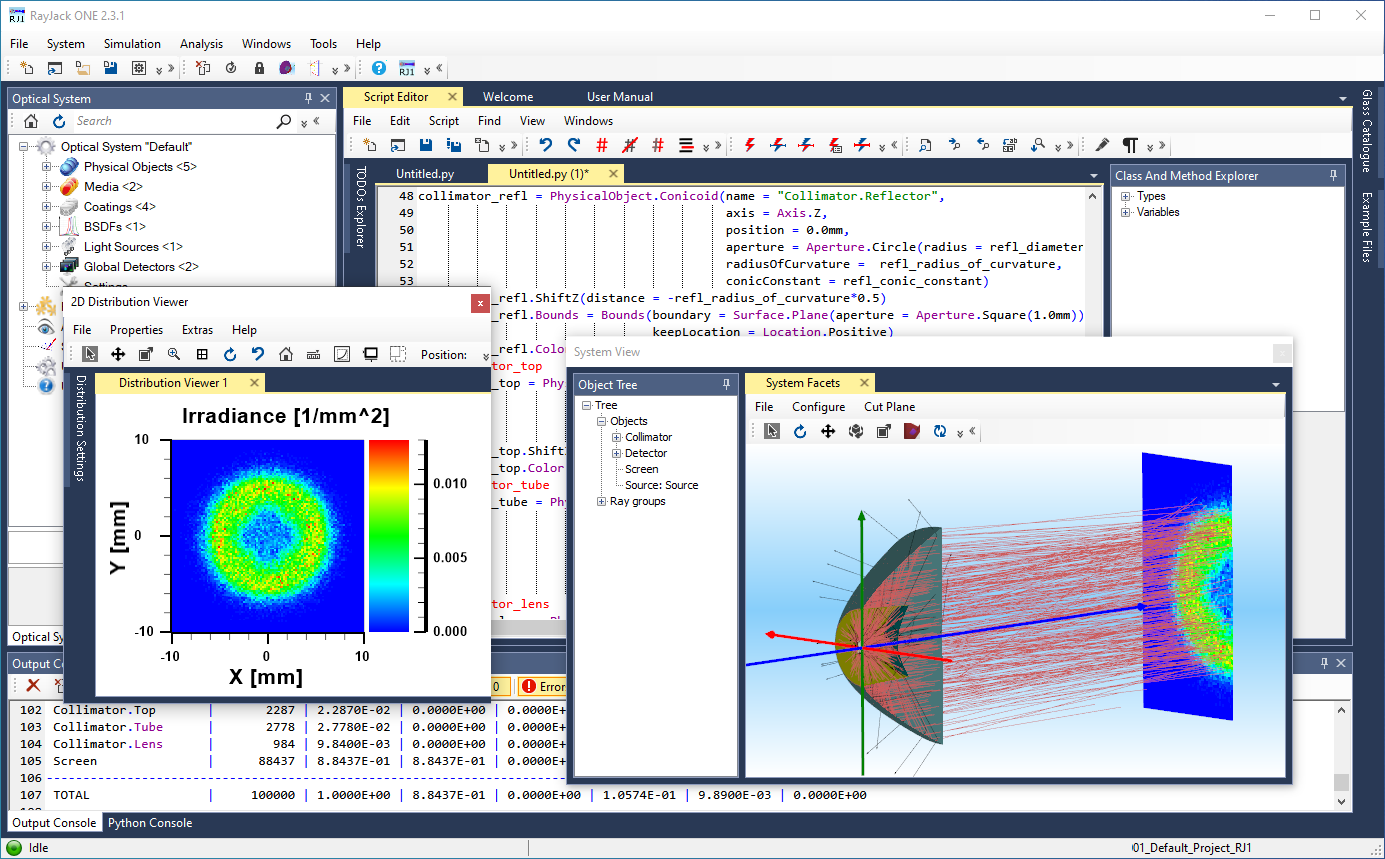Open the Glass Catalogue side panel

pos(1367,131)
